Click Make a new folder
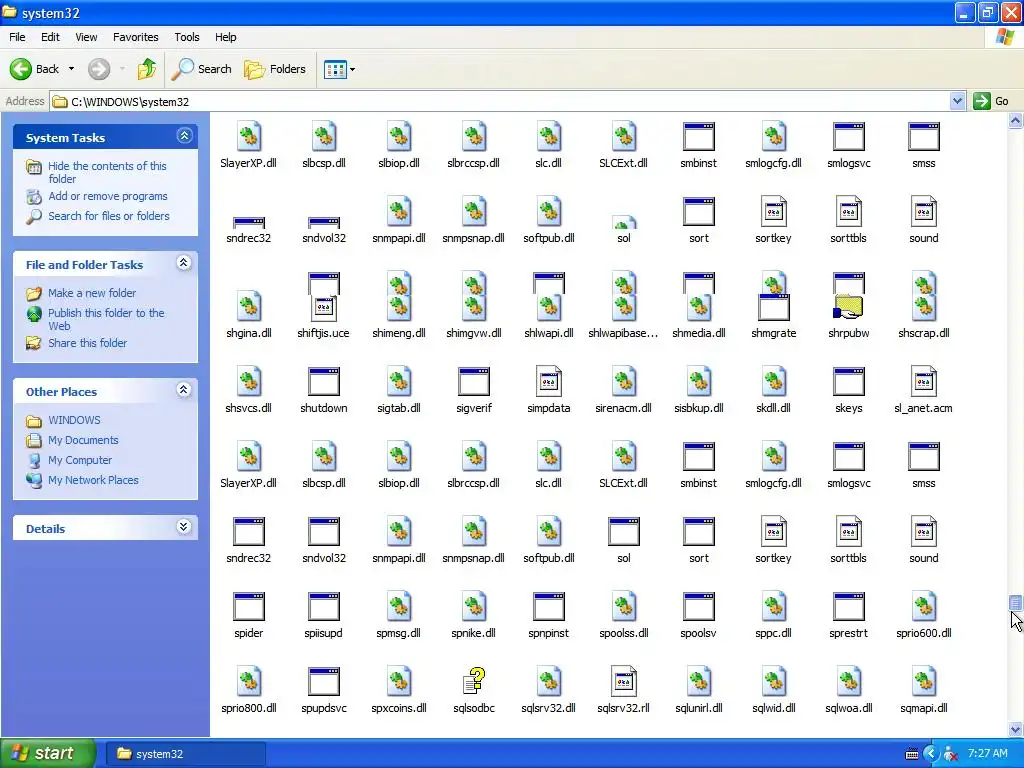1024x768 pixels. [92, 293]
